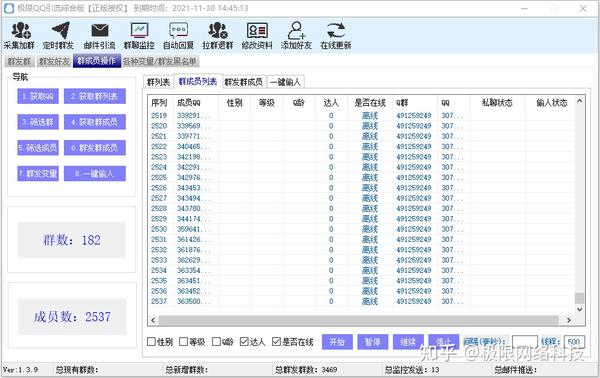The image size is (600, 378).
Task: Click the 继续 button
Action: (408, 342)
